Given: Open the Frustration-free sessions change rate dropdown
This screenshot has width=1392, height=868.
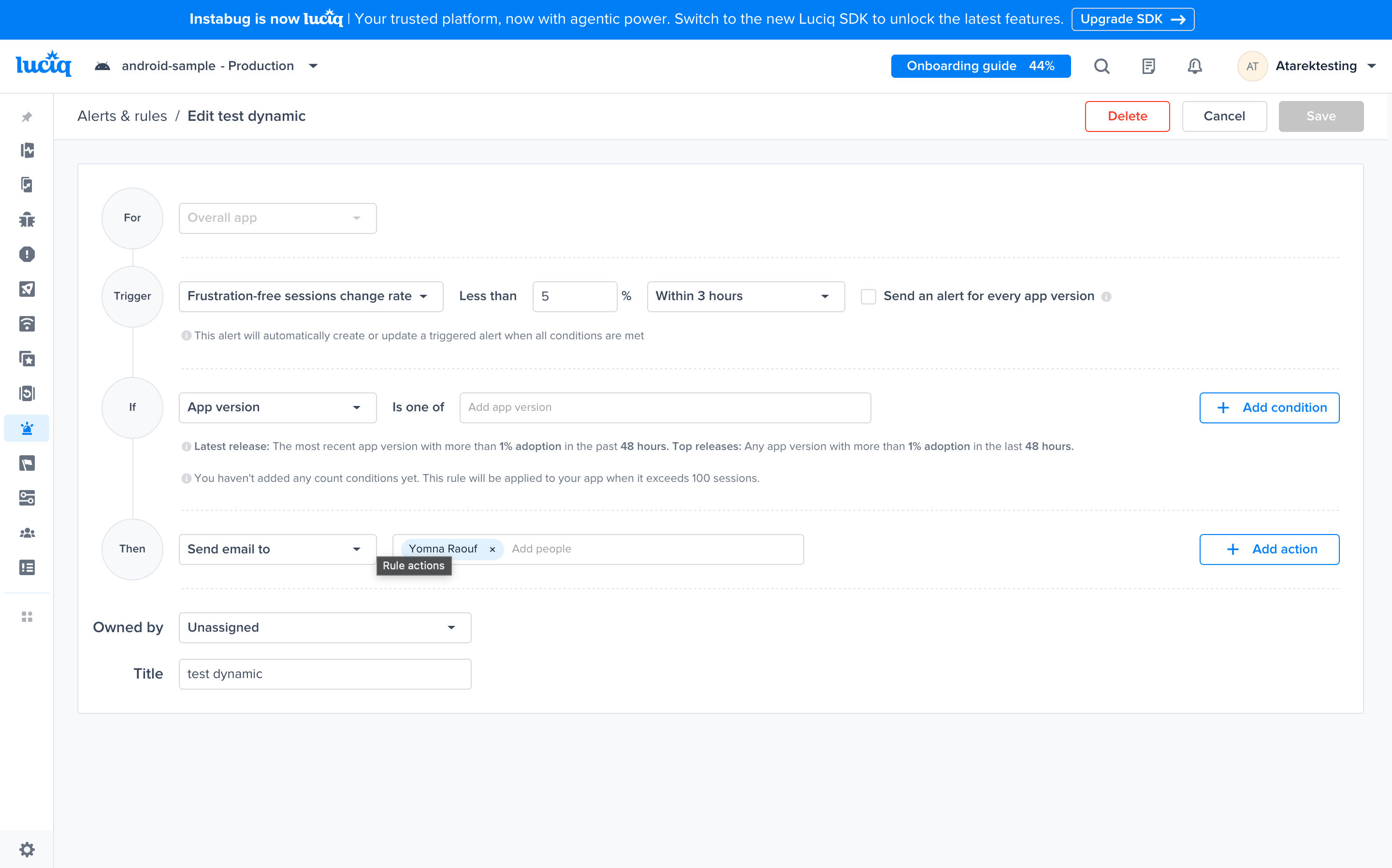Looking at the screenshot, I should click(x=311, y=296).
